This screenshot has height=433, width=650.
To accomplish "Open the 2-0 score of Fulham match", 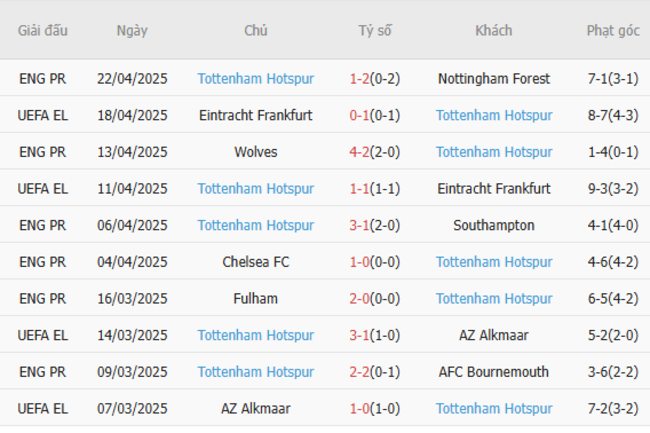I will [360, 299].
